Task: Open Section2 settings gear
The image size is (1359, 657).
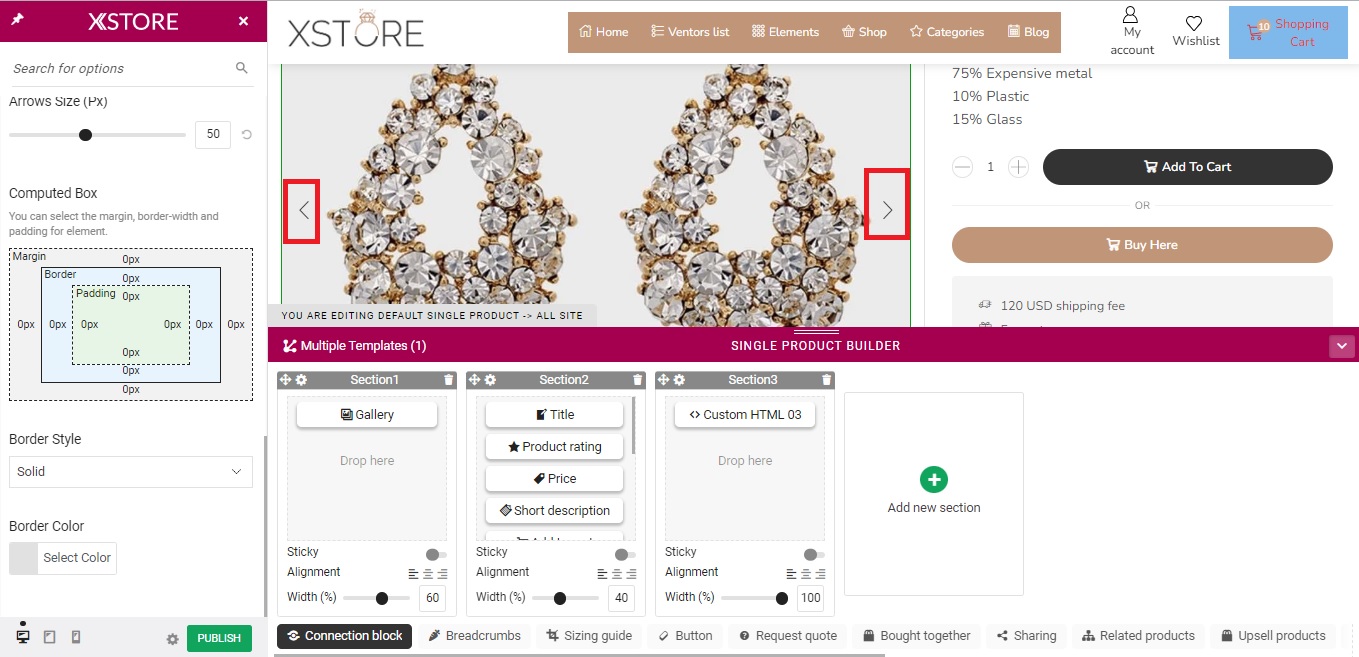Action: 490,380
